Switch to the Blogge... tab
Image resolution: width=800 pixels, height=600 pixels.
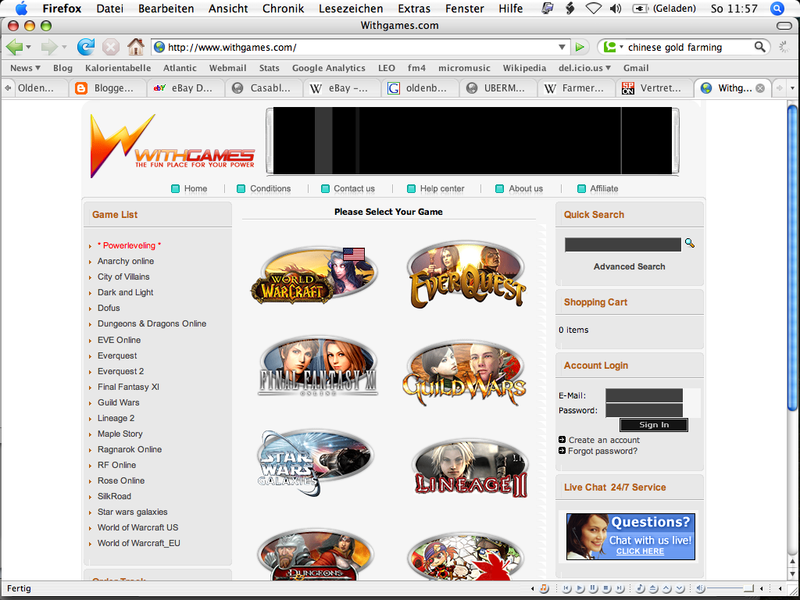[x=108, y=88]
